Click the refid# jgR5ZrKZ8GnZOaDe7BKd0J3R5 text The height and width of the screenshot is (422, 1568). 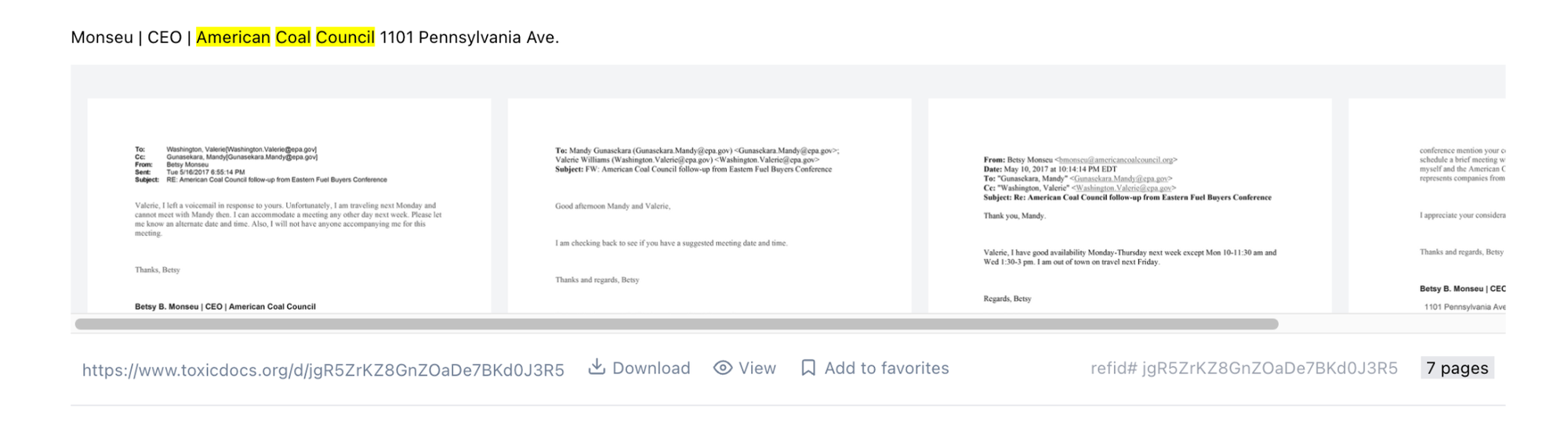(1244, 368)
